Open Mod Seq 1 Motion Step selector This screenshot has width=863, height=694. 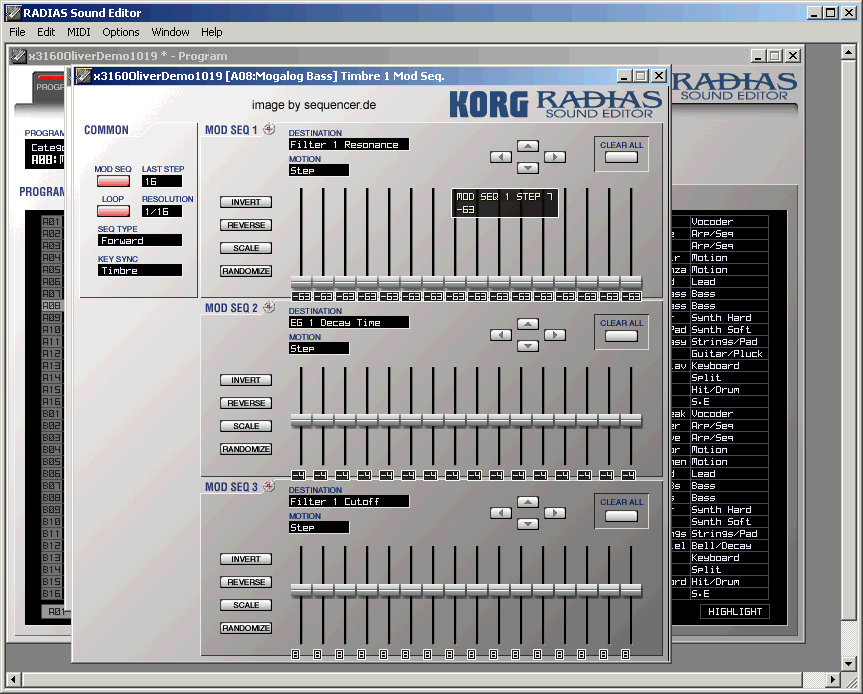319,170
